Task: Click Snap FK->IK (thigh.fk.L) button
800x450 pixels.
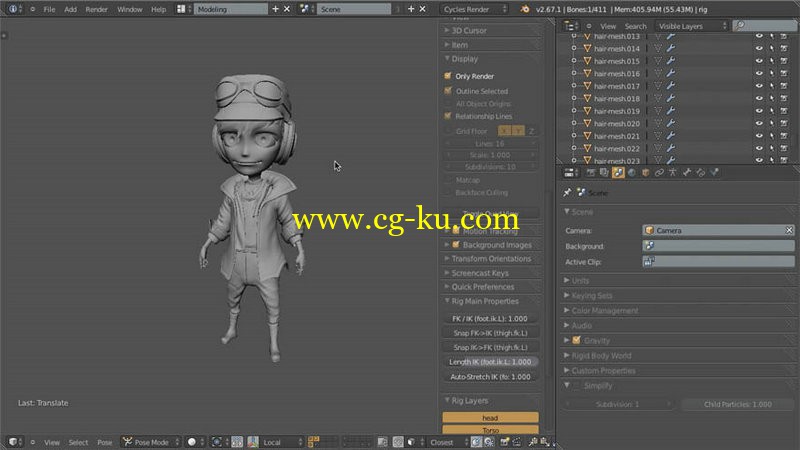Action: (490, 333)
